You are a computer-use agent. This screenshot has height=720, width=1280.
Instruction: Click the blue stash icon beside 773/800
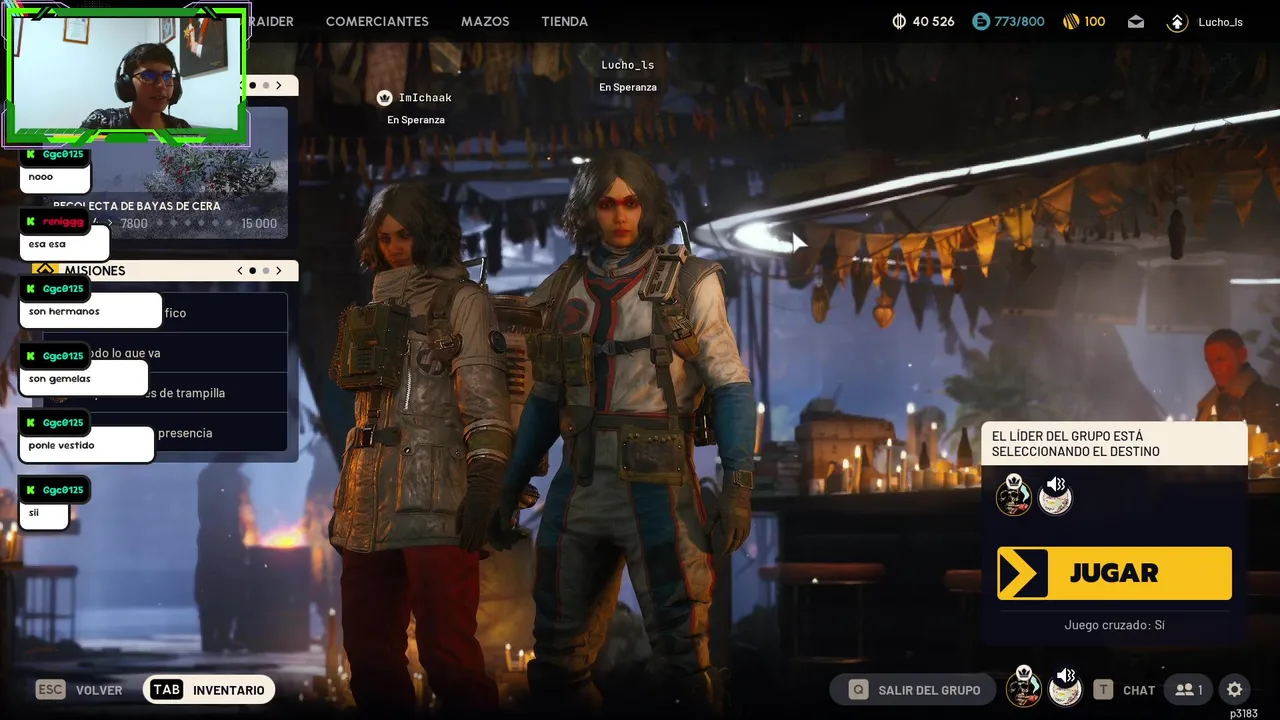pos(981,21)
